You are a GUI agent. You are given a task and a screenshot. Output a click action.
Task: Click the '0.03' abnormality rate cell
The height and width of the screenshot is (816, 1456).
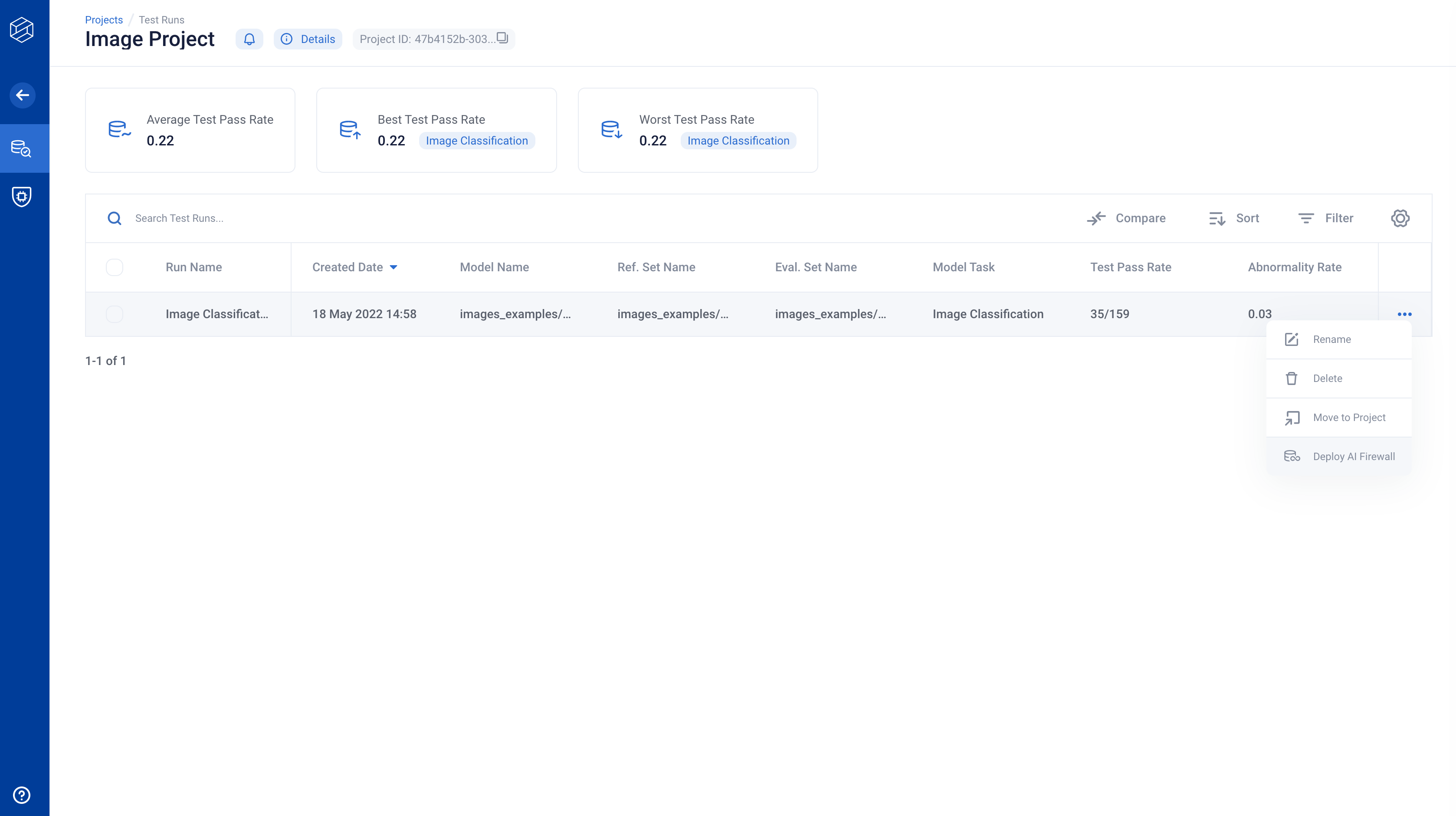[x=1260, y=314]
